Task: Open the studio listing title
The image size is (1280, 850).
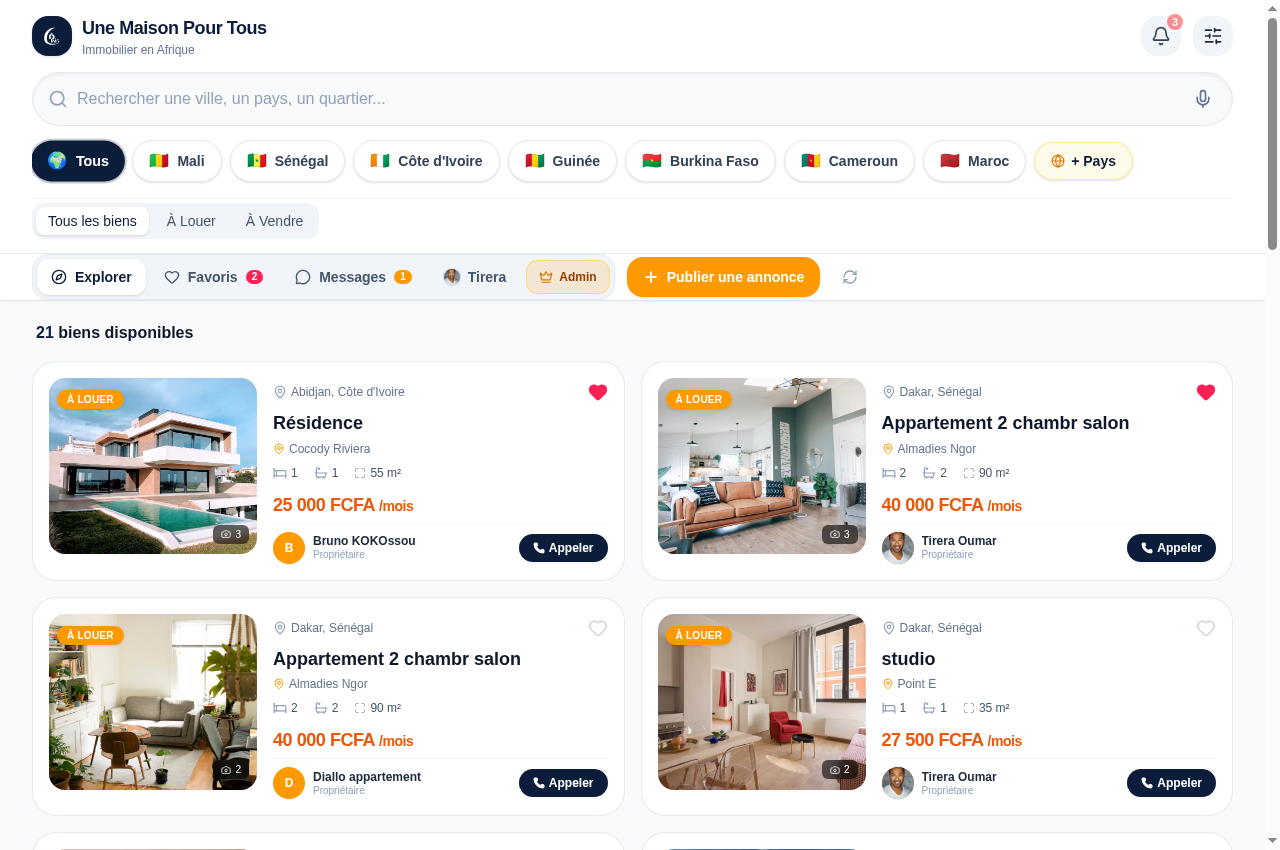Action: tap(908, 659)
